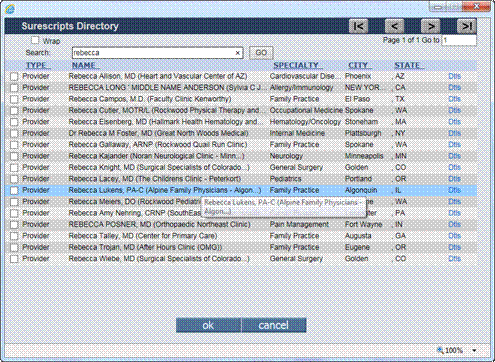This screenshot has height=362, width=495.
Task: Click the ok button
Action: tap(208, 325)
